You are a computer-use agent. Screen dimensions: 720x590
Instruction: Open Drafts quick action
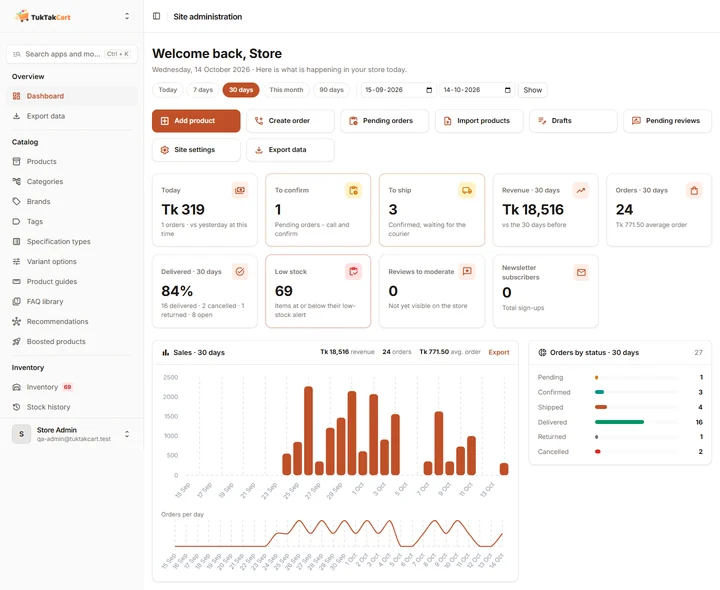(x=573, y=121)
